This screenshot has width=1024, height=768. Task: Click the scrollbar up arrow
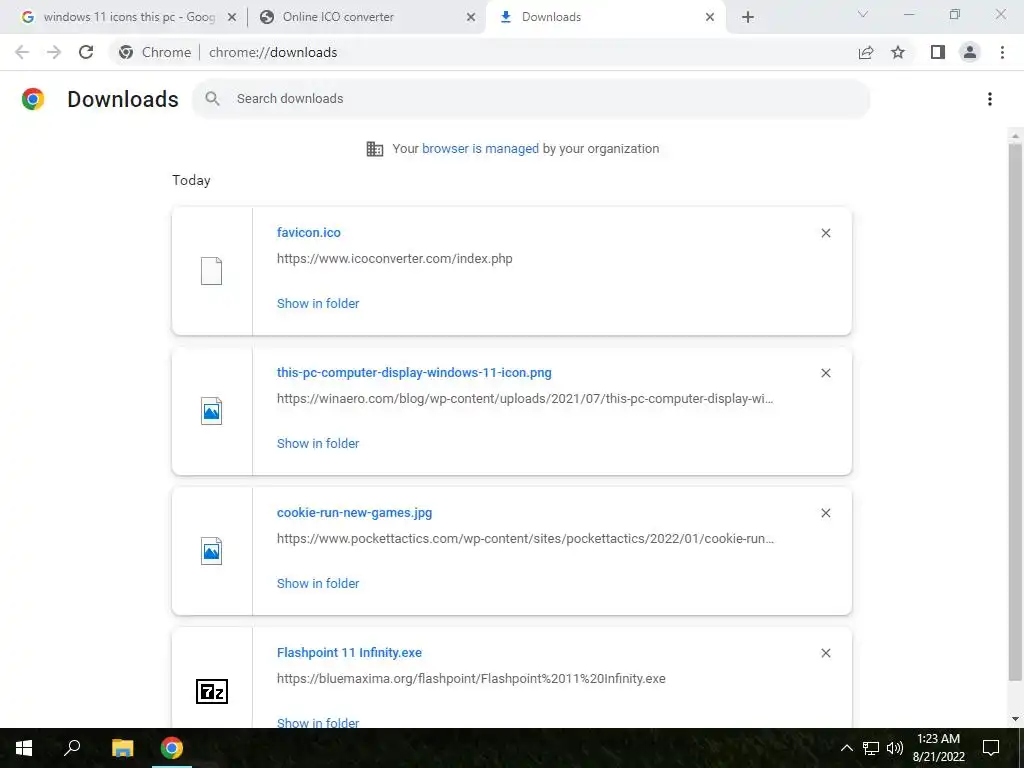point(1015,136)
